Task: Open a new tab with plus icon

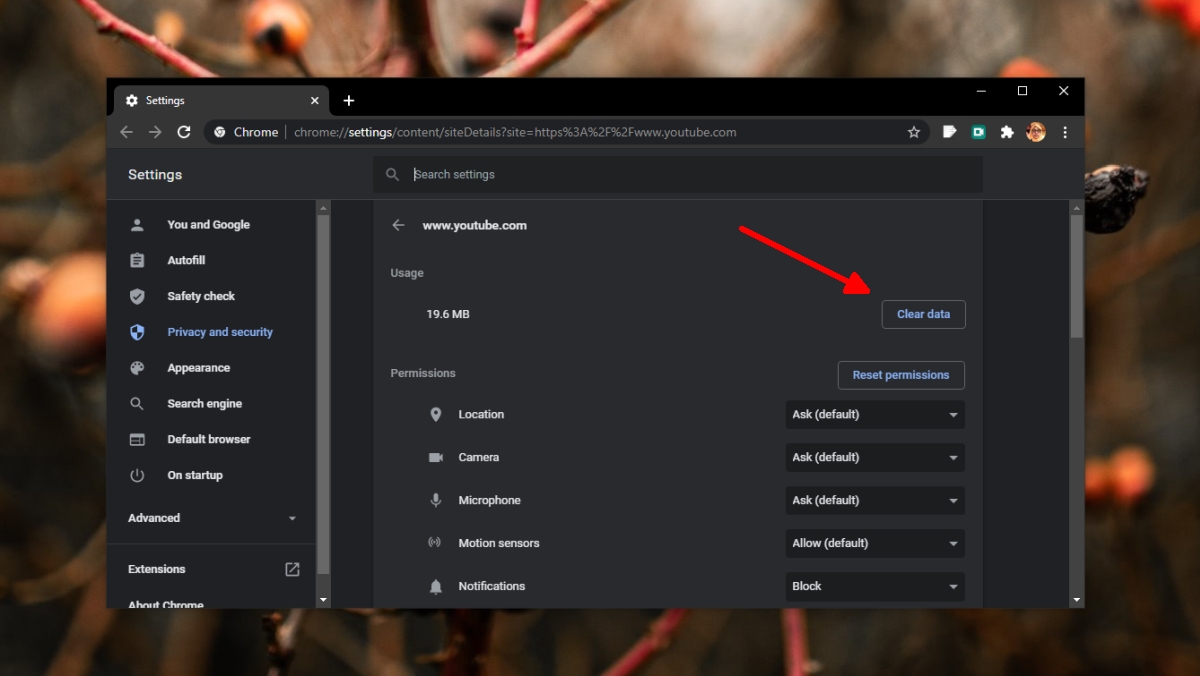Action: click(349, 101)
